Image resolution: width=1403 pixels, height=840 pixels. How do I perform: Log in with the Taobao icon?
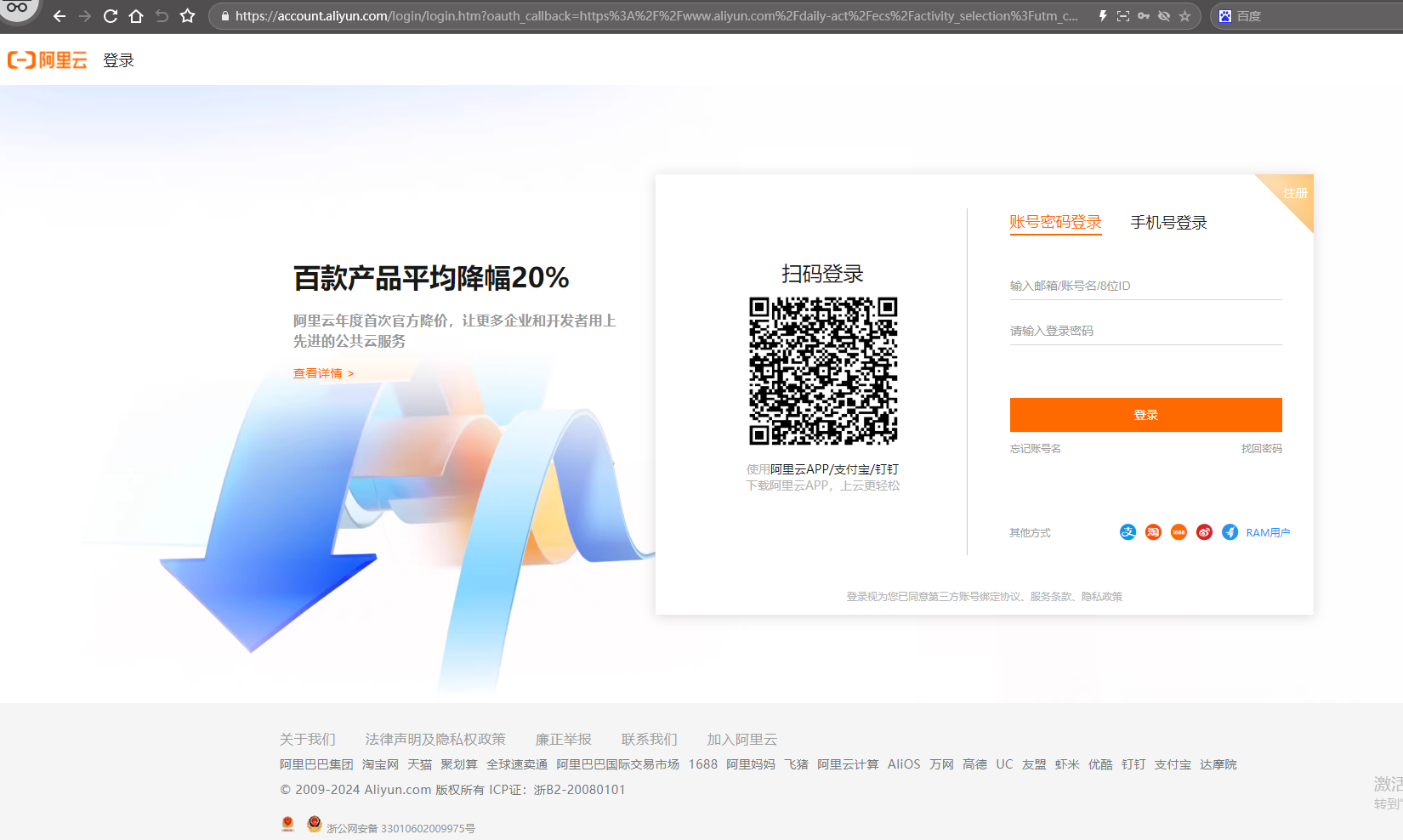(x=1153, y=532)
